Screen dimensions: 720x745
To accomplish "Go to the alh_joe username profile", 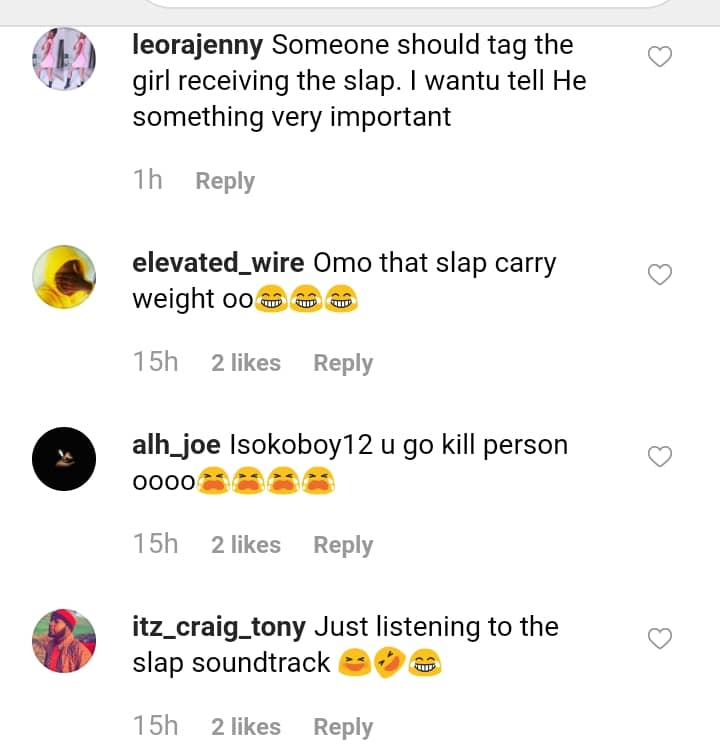I will coord(176,445).
